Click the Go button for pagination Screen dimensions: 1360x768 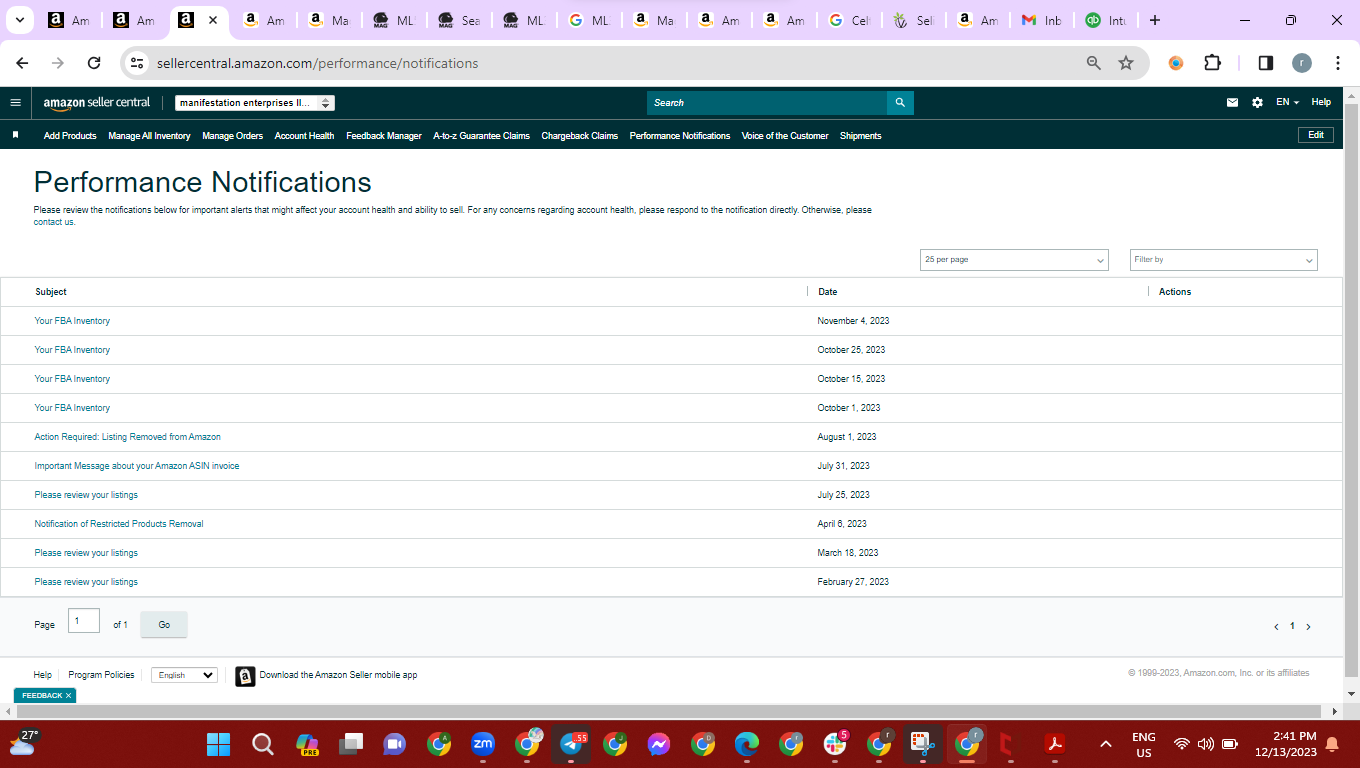[x=164, y=625]
